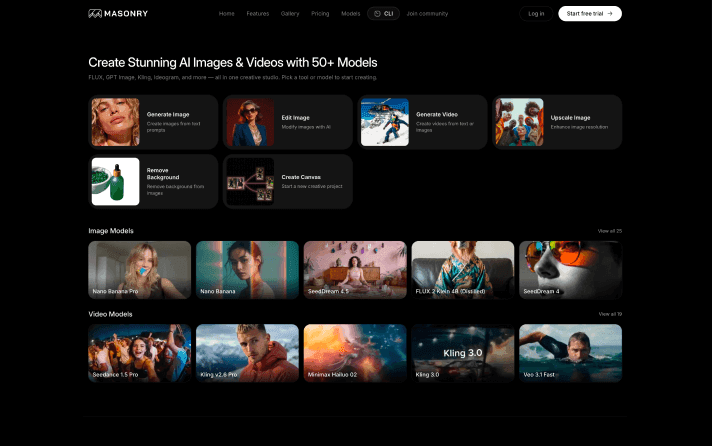Click the Edit Image woman thumbnail

(x=250, y=122)
